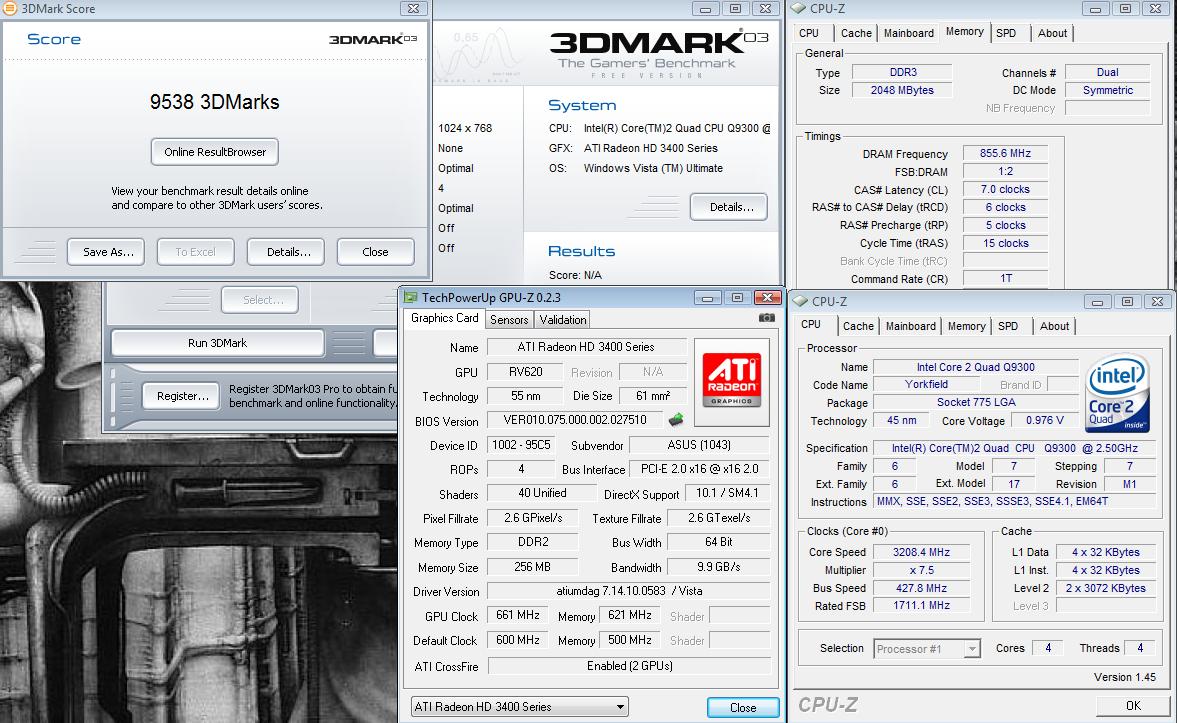Click the Register button in 3DMark03
The image size is (1177, 723).
[182, 396]
